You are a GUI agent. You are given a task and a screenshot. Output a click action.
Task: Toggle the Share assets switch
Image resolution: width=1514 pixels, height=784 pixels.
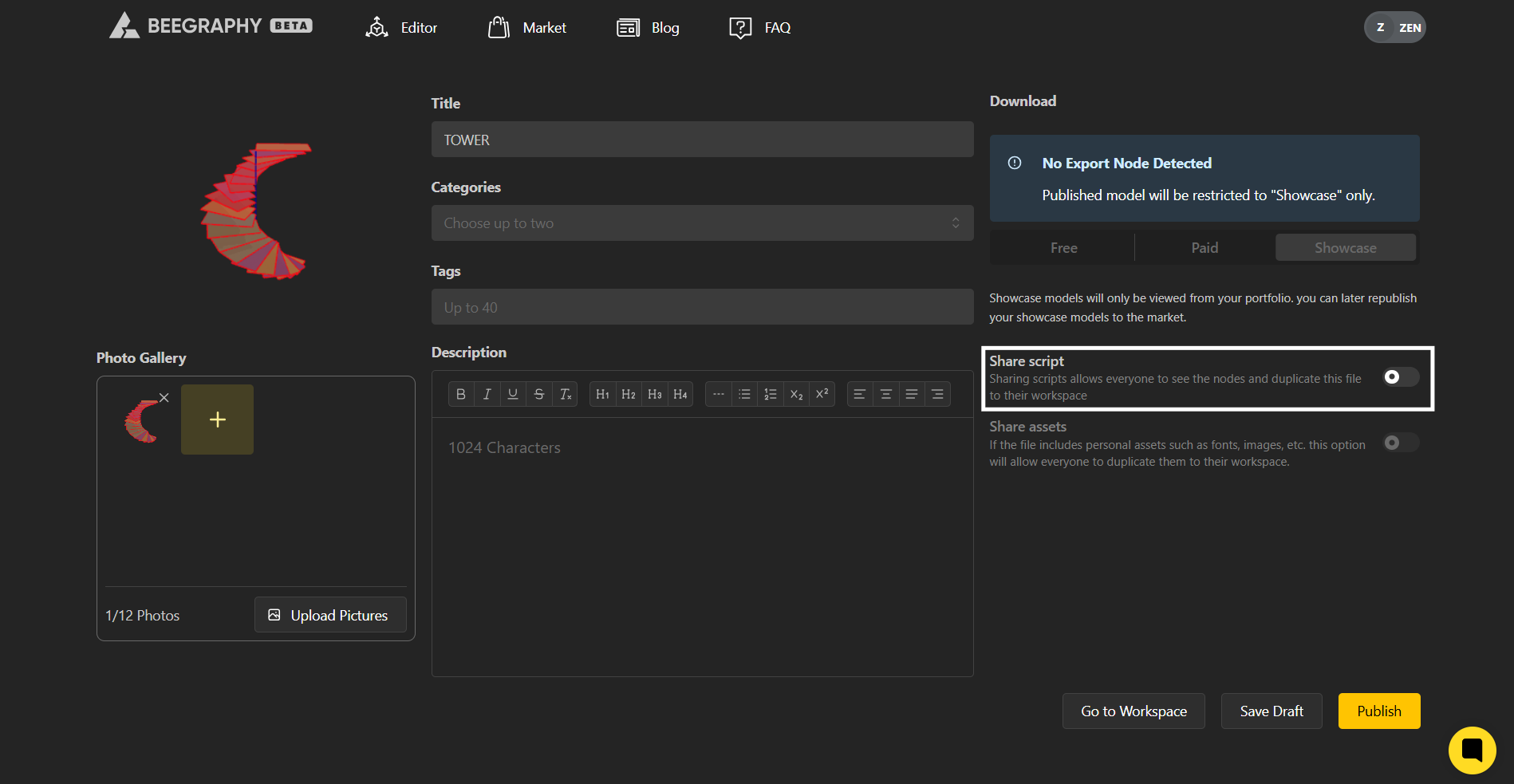click(x=1400, y=443)
